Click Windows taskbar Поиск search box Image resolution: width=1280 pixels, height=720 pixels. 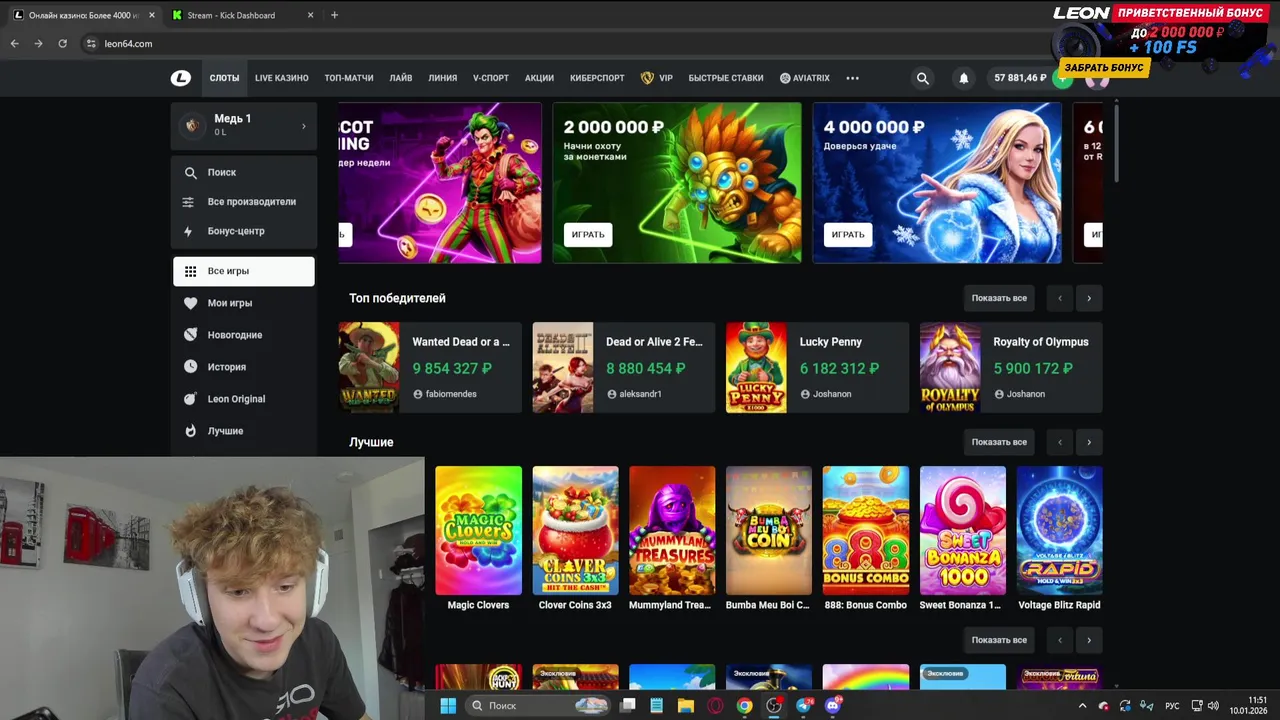point(538,706)
